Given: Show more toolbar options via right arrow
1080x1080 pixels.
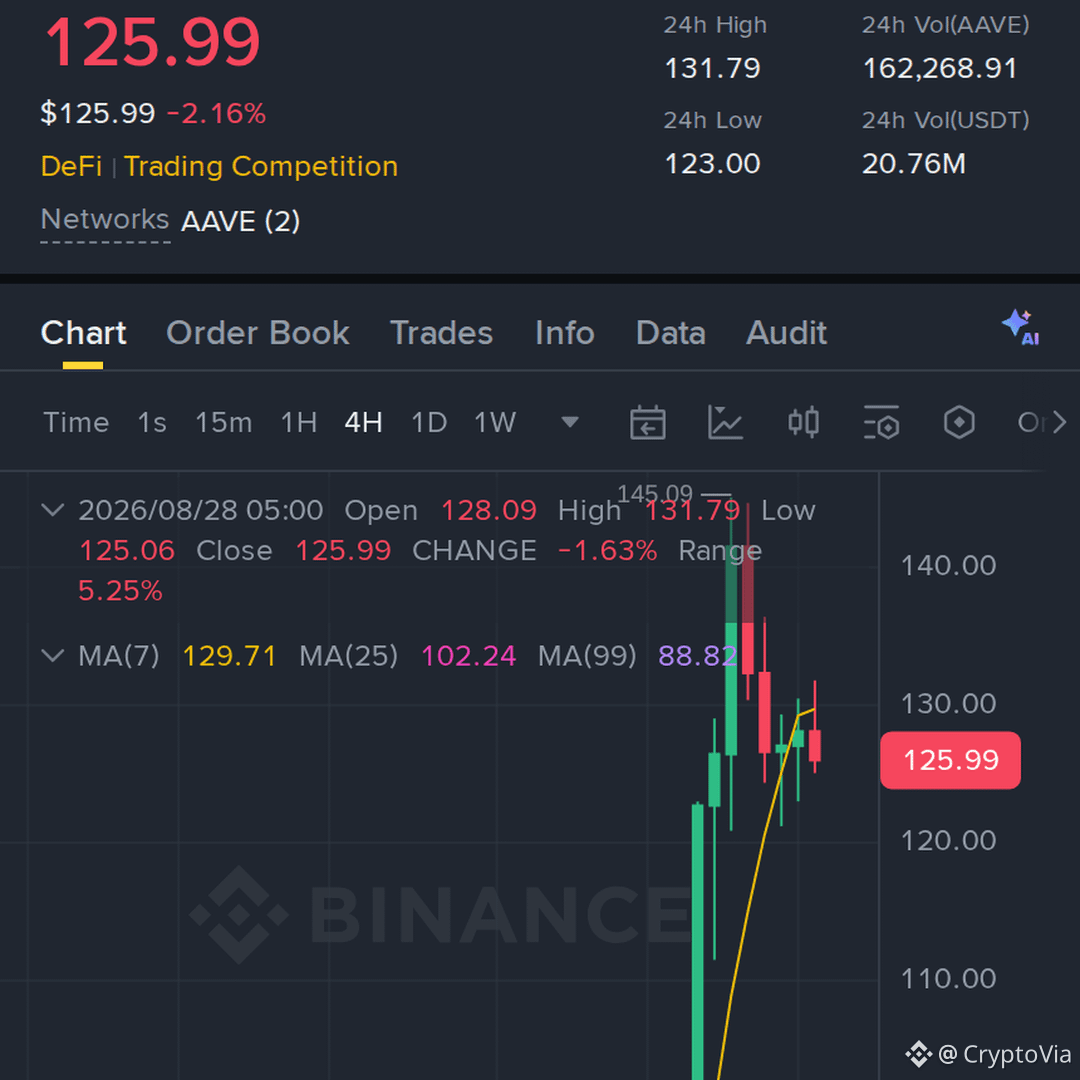Looking at the screenshot, I should point(1059,422).
